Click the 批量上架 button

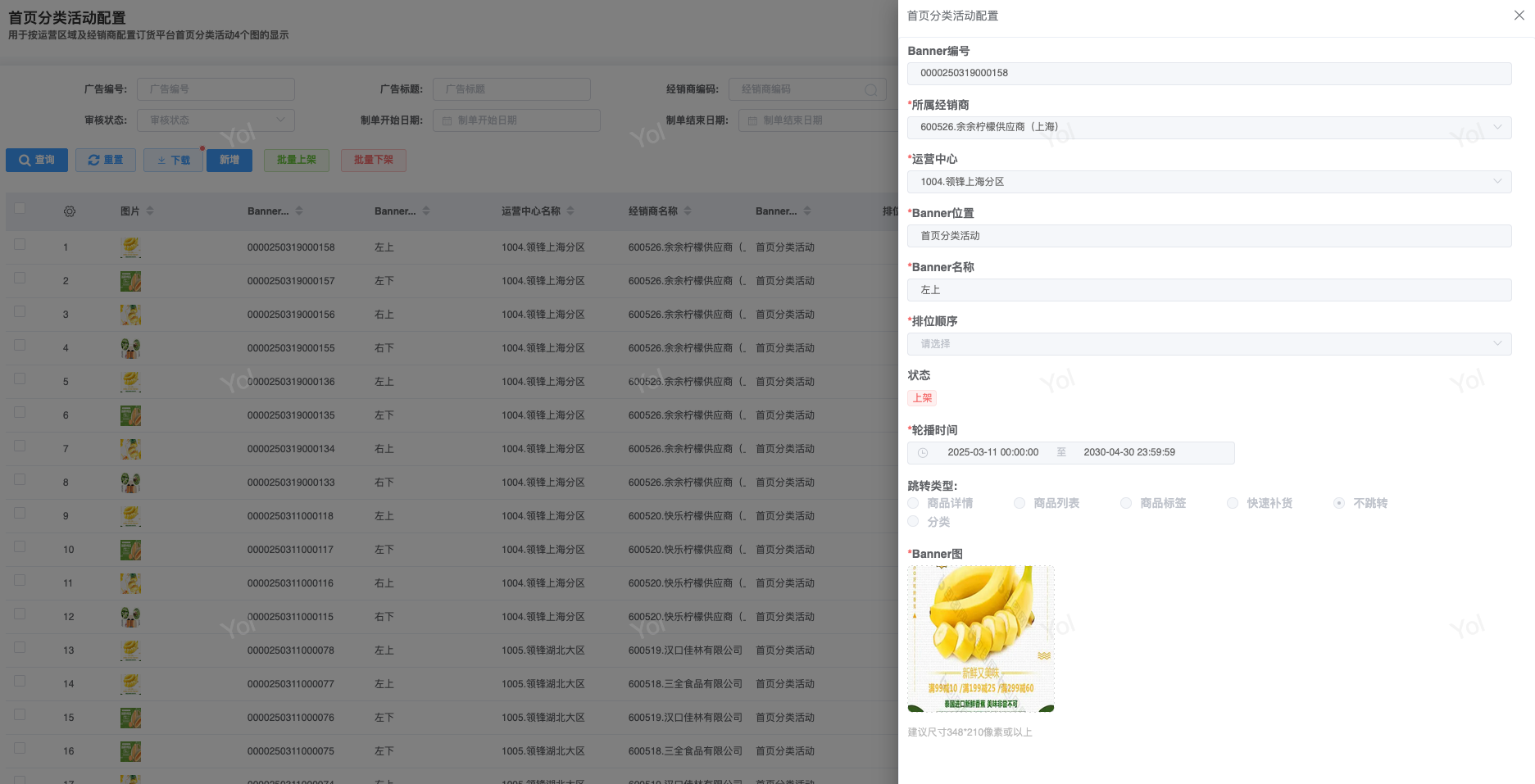[x=296, y=161]
